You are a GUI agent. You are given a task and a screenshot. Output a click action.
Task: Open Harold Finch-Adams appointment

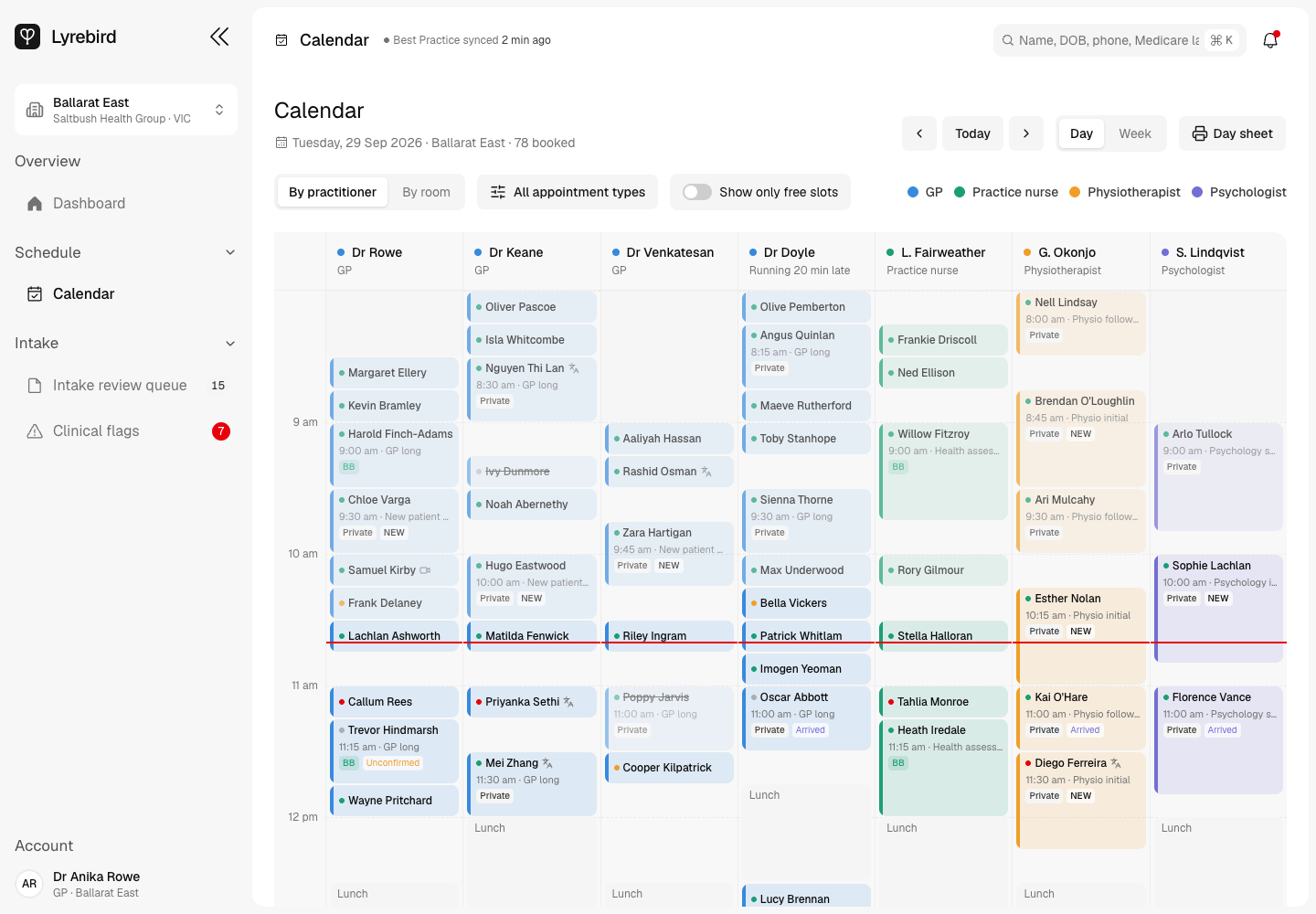pos(394,455)
